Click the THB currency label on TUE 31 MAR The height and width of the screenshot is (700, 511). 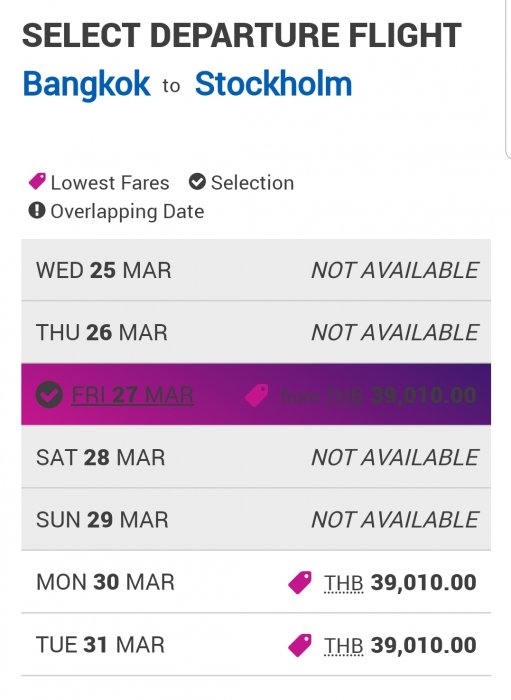click(x=344, y=646)
